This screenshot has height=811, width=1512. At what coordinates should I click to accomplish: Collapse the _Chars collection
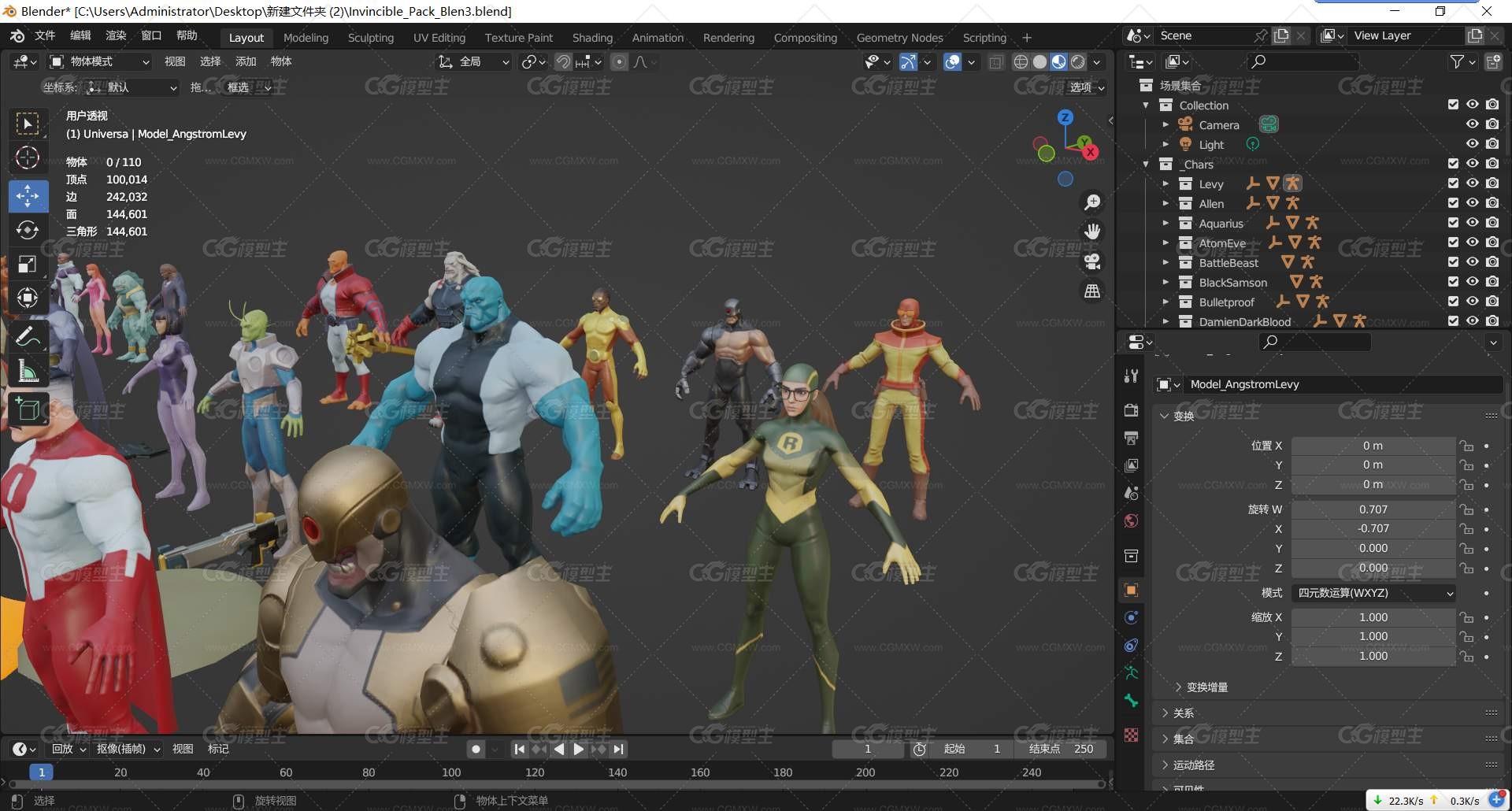pos(1146,164)
